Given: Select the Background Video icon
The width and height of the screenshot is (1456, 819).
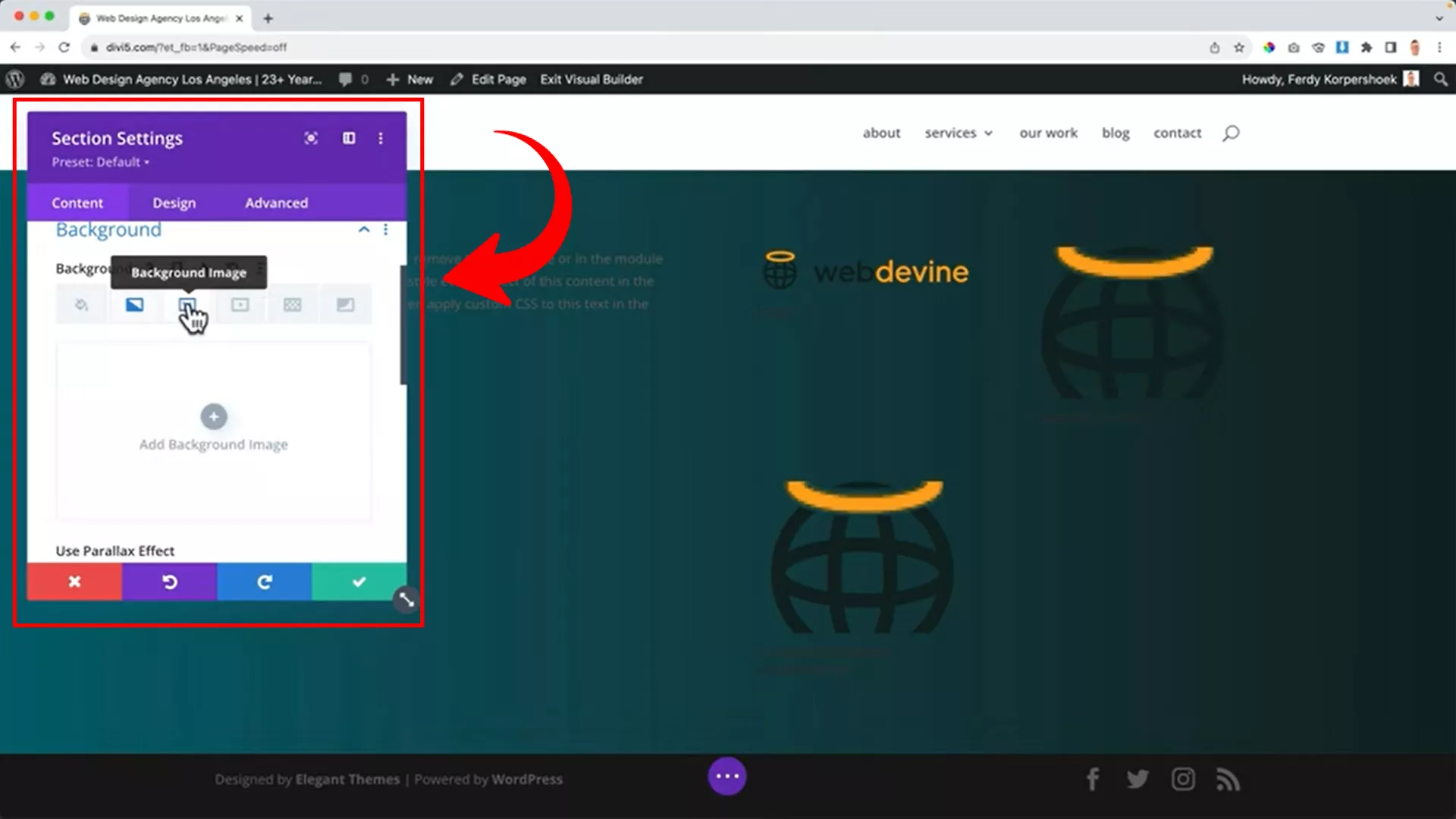Looking at the screenshot, I should tap(240, 305).
